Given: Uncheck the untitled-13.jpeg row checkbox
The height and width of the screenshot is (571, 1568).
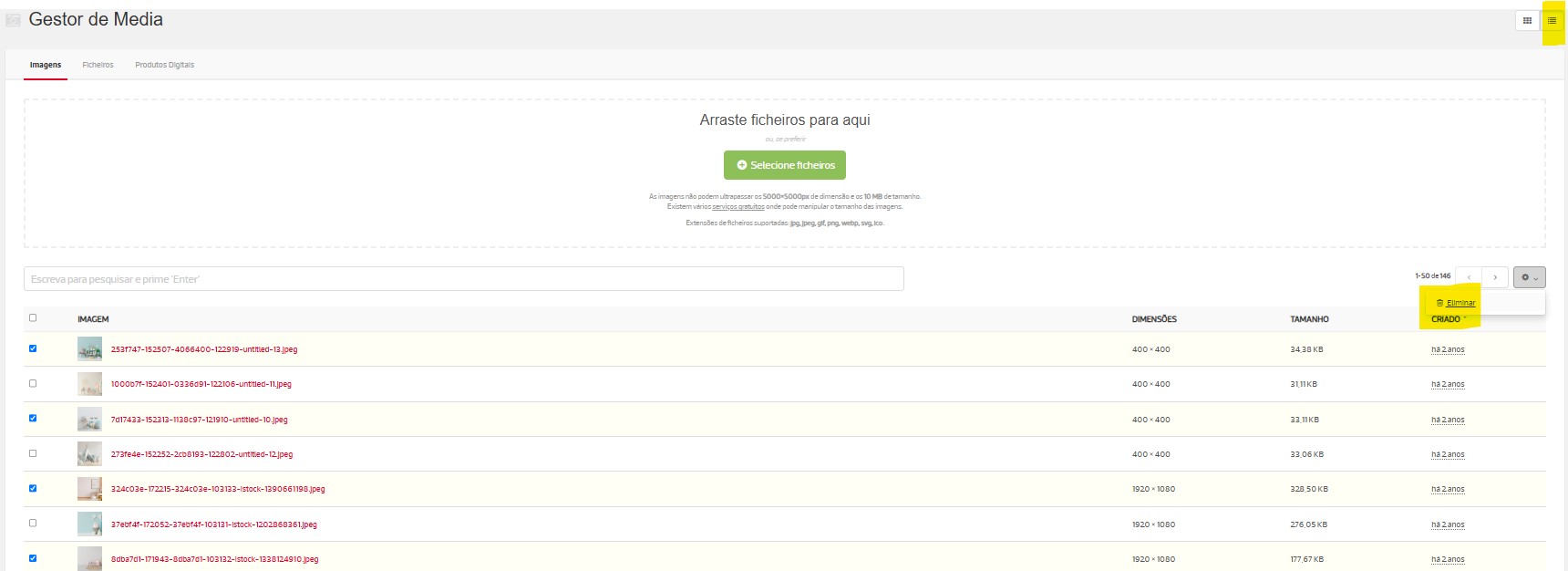Looking at the screenshot, I should (33, 348).
